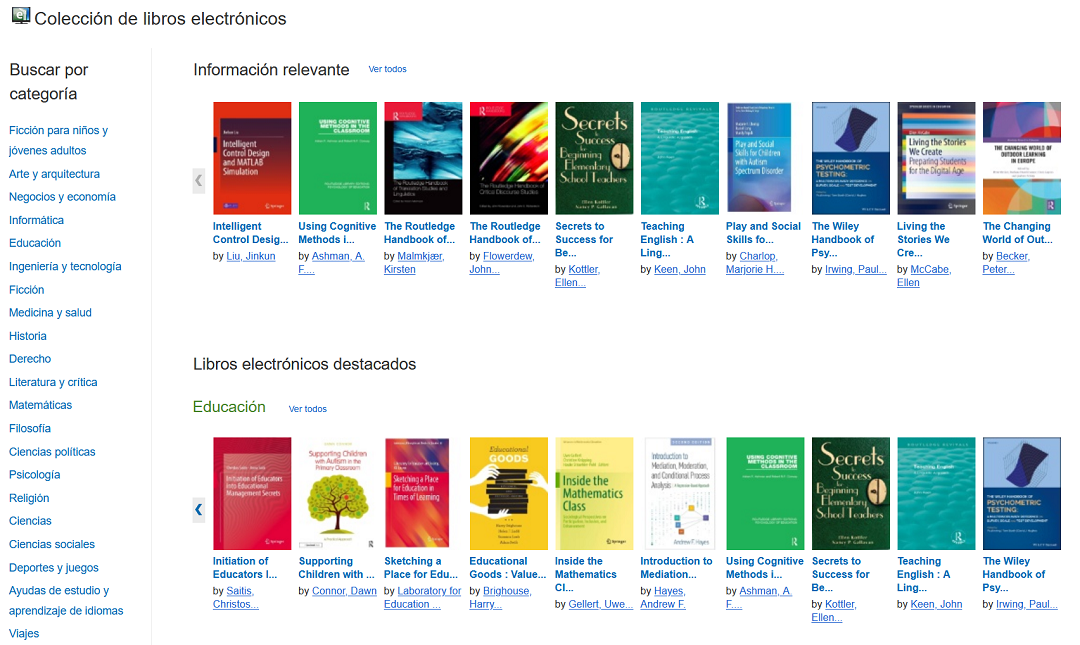Open author link Malmkjær, Kirsten
The width and height of the screenshot is (1080, 645).
coord(414,263)
